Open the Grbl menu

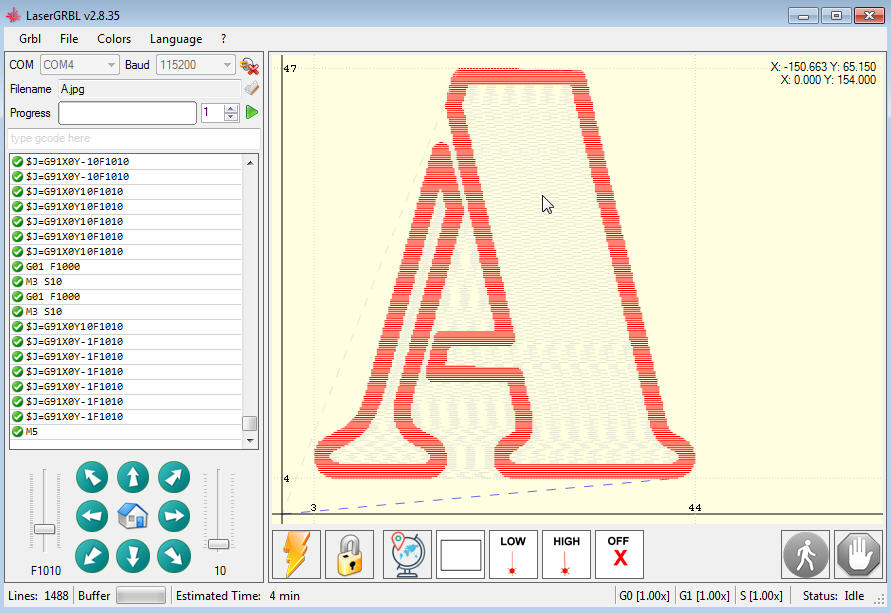coord(29,39)
